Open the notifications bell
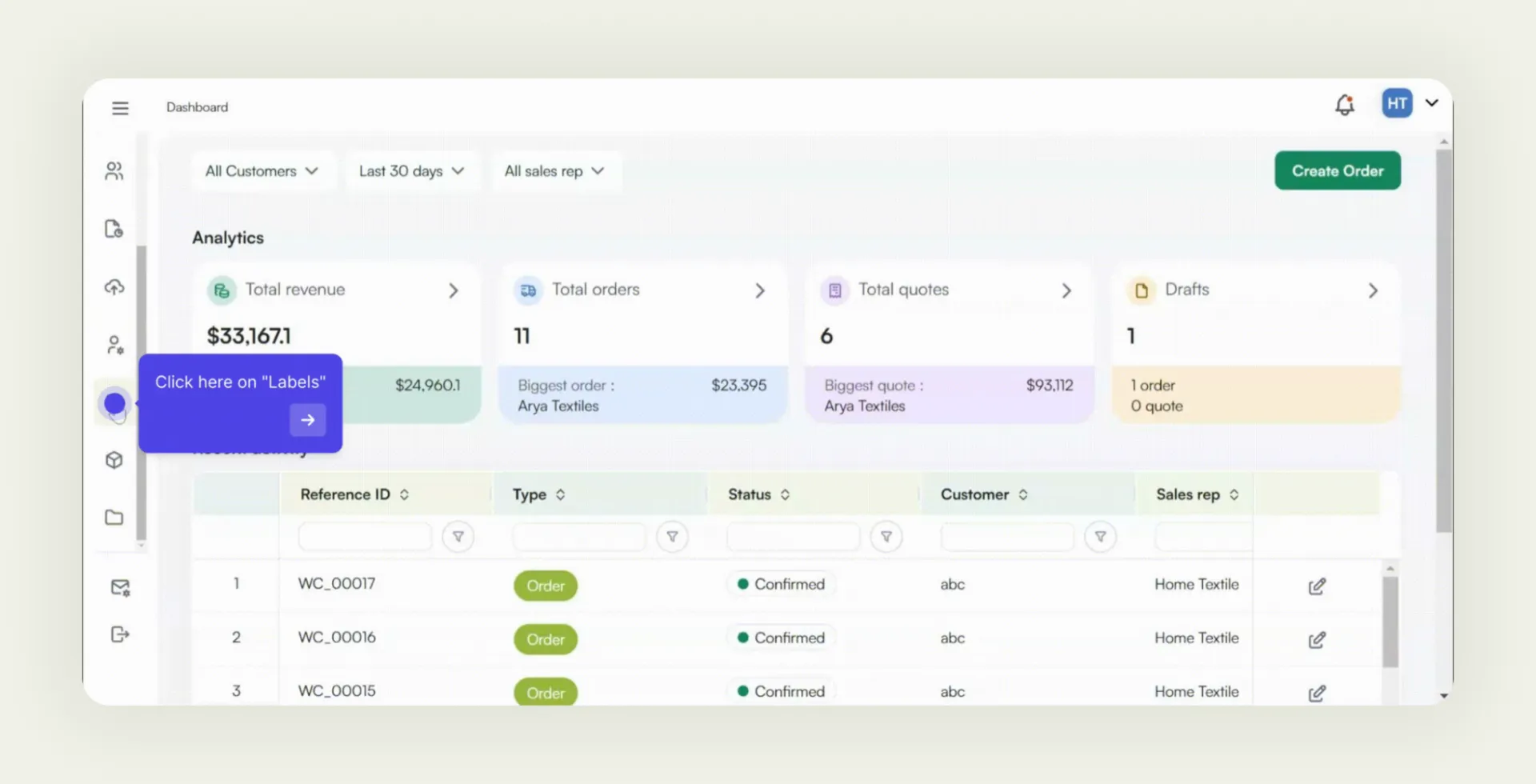Image resolution: width=1536 pixels, height=784 pixels. [x=1345, y=105]
